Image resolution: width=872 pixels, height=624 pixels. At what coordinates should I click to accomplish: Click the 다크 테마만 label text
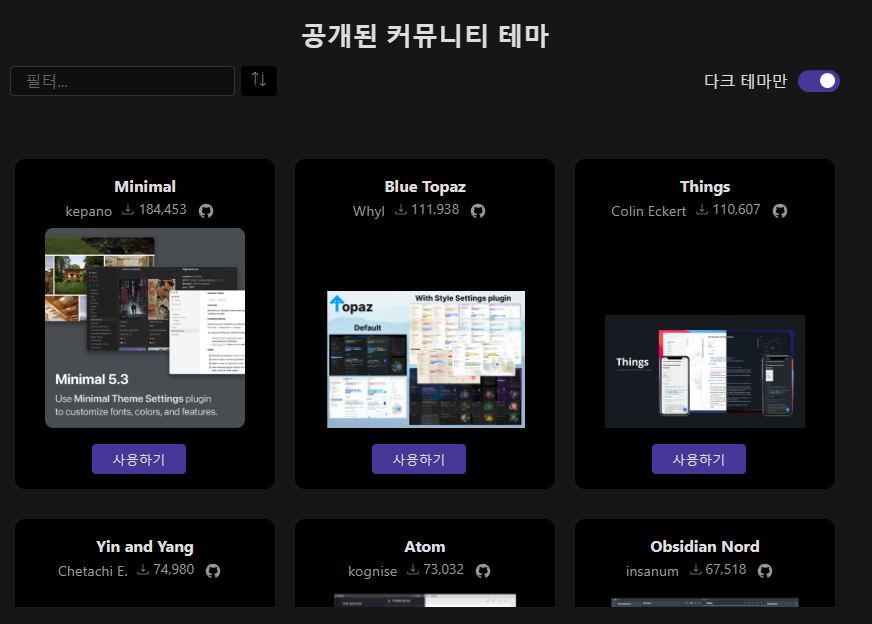745,81
